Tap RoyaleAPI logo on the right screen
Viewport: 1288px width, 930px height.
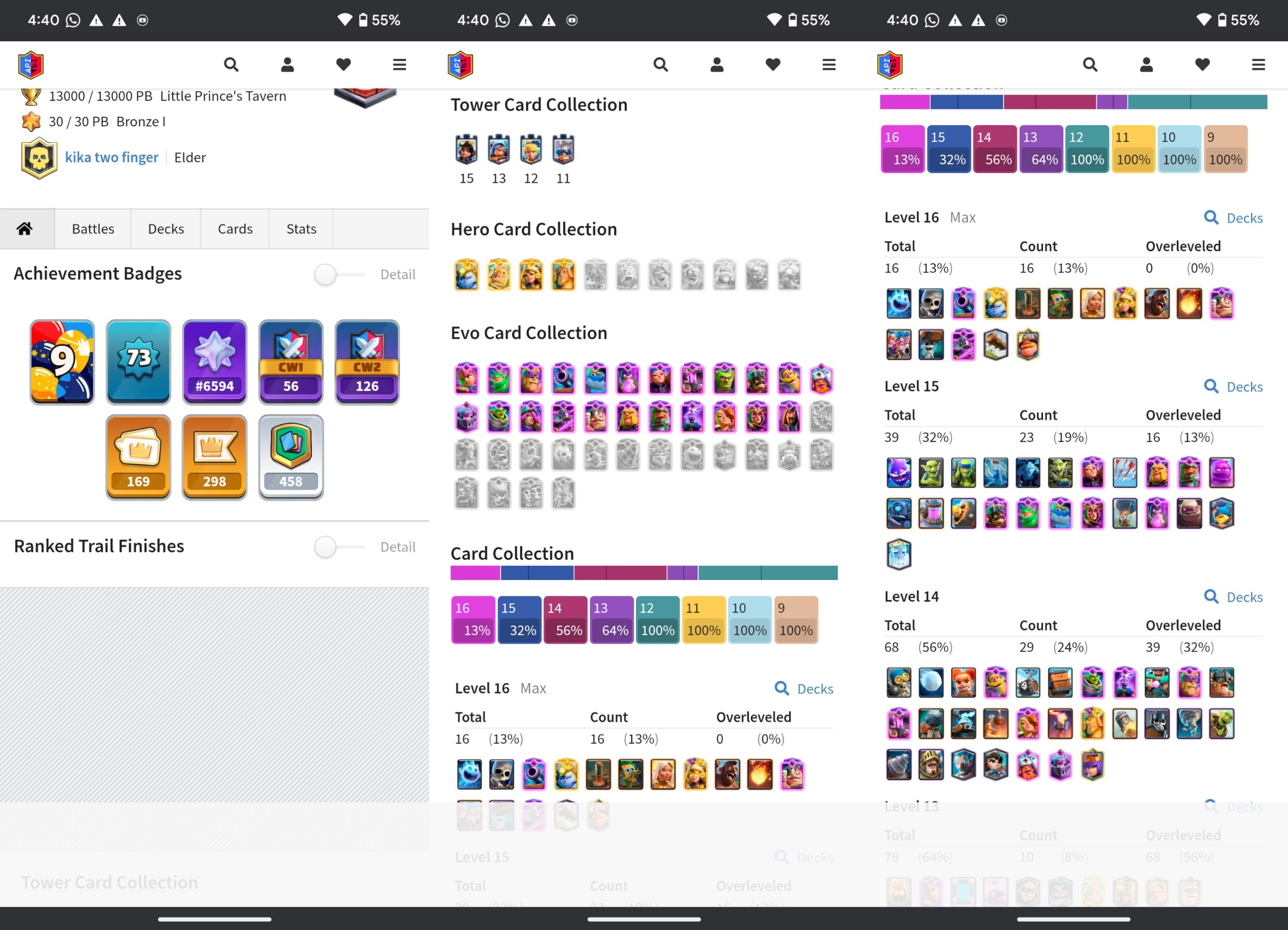click(x=890, y=65)
